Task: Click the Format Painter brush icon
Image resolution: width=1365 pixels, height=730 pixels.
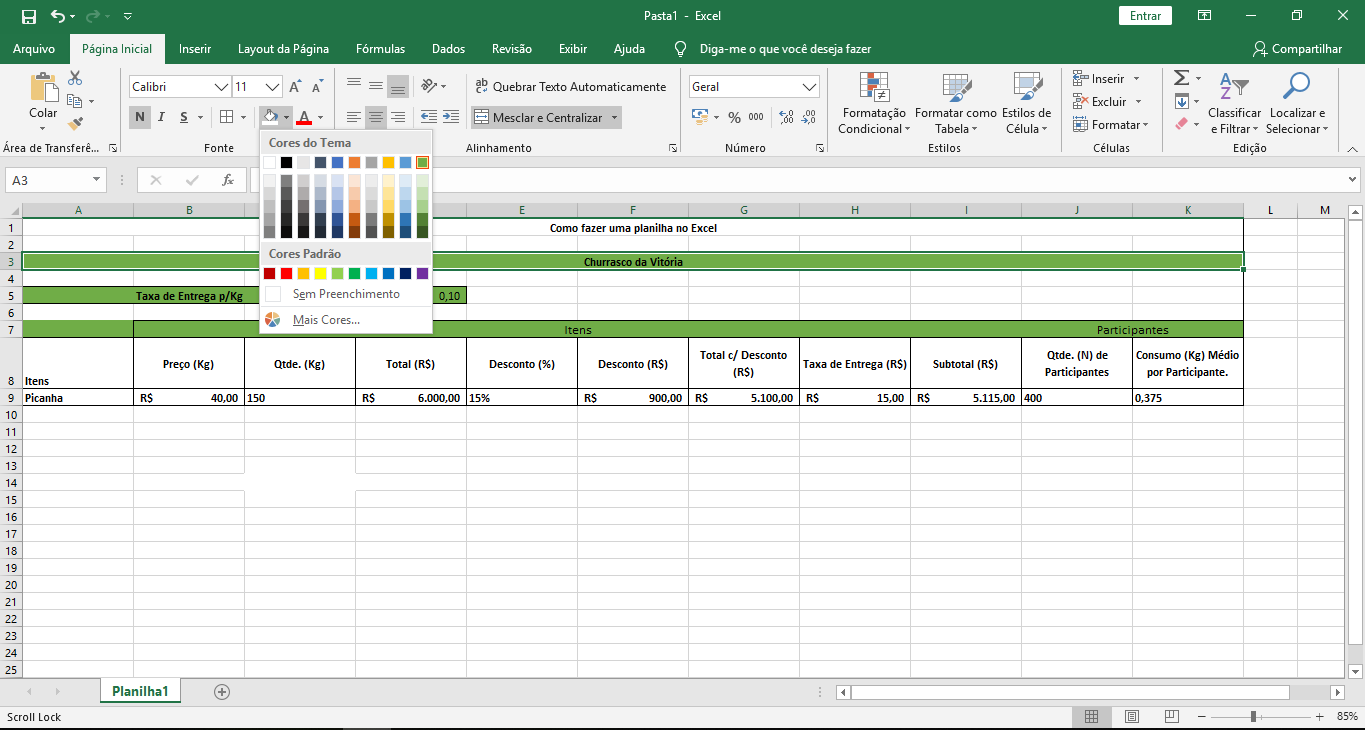Action: point(75,123)
